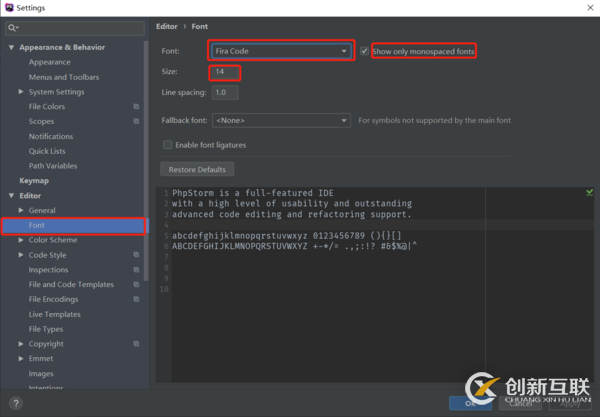This screenshot has width=600, height=417.
Task: Select Scopes in settings tree
Action: coord(41,121)
